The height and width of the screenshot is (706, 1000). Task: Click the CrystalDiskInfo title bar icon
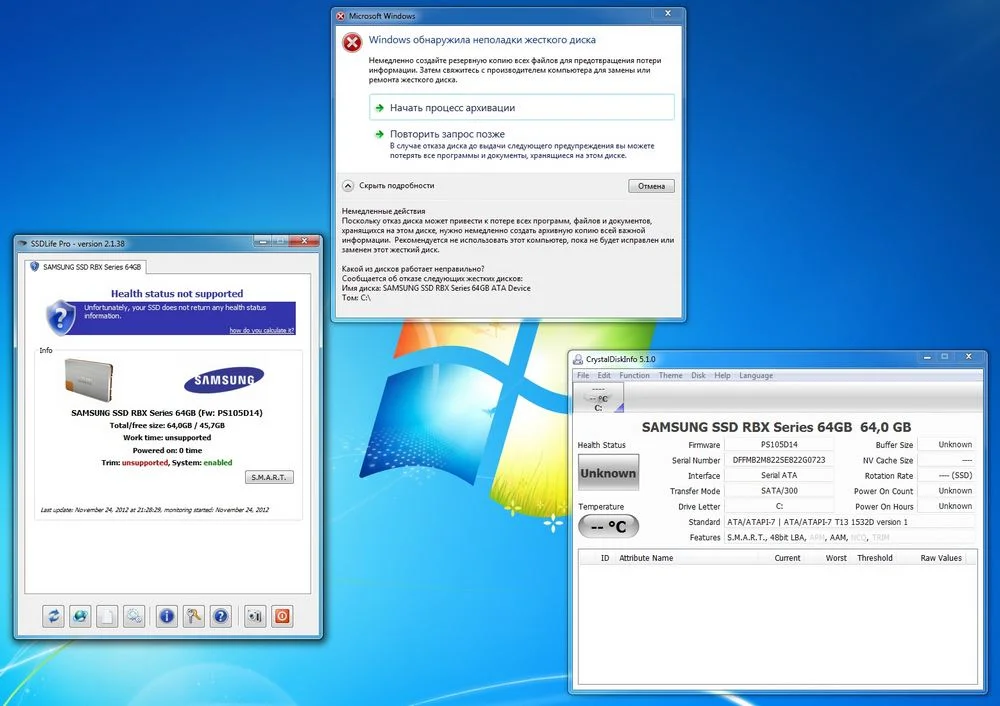coord(578,359)
